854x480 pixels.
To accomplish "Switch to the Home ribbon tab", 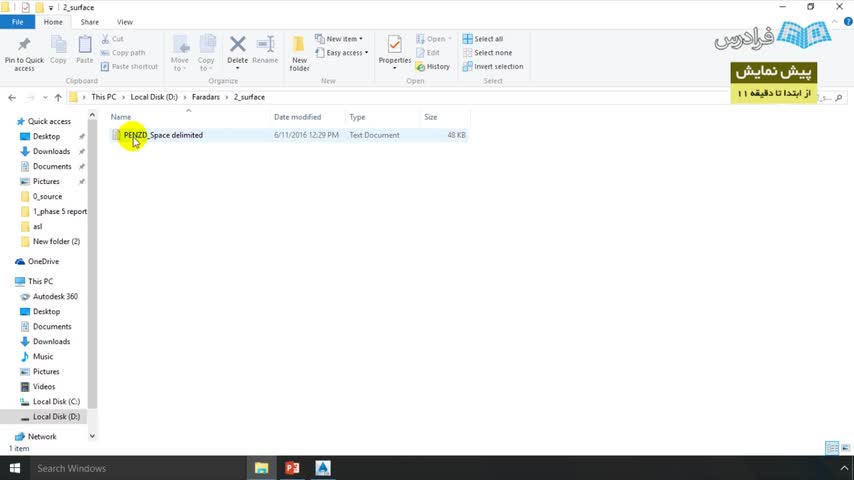I will (53, 22).
